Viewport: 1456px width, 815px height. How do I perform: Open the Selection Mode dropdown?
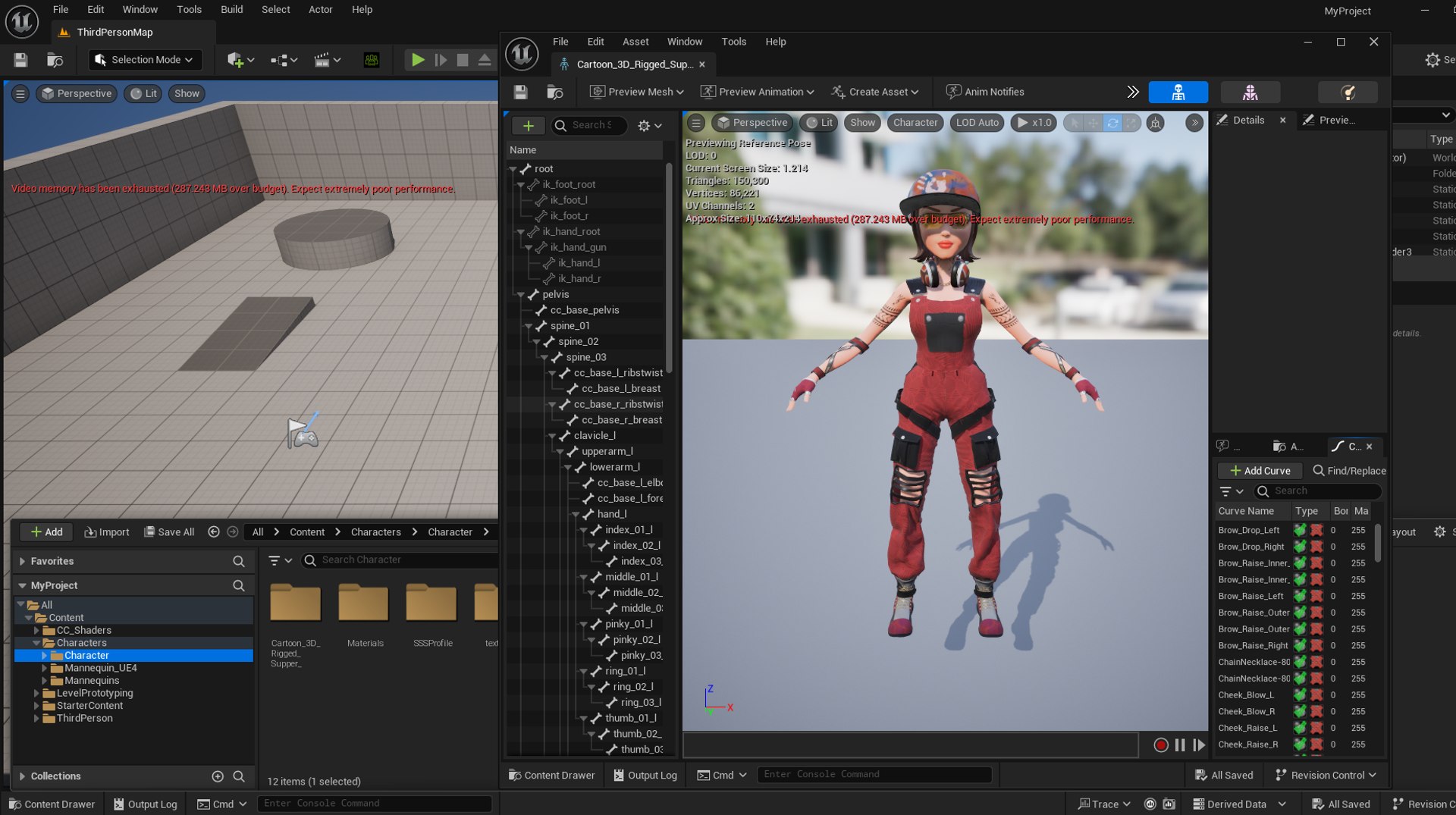point(143,60)
